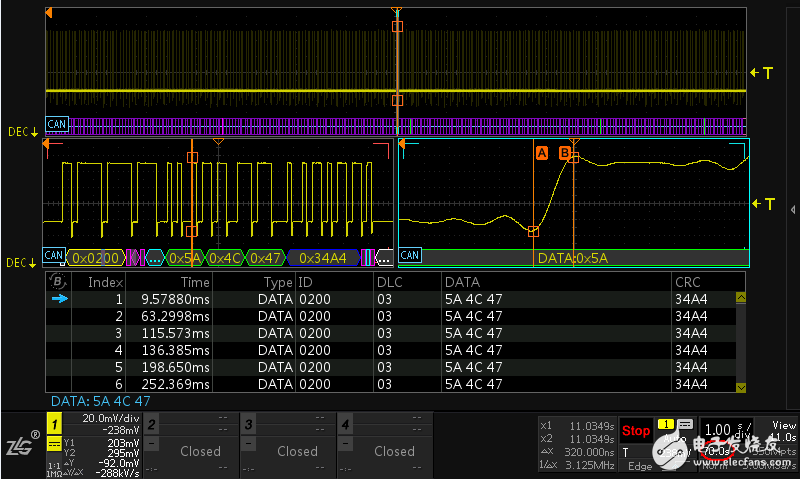Click the blue arrow on row 1
The width and height of the screenshot is (800, 479).
click(x=59, y=298)
